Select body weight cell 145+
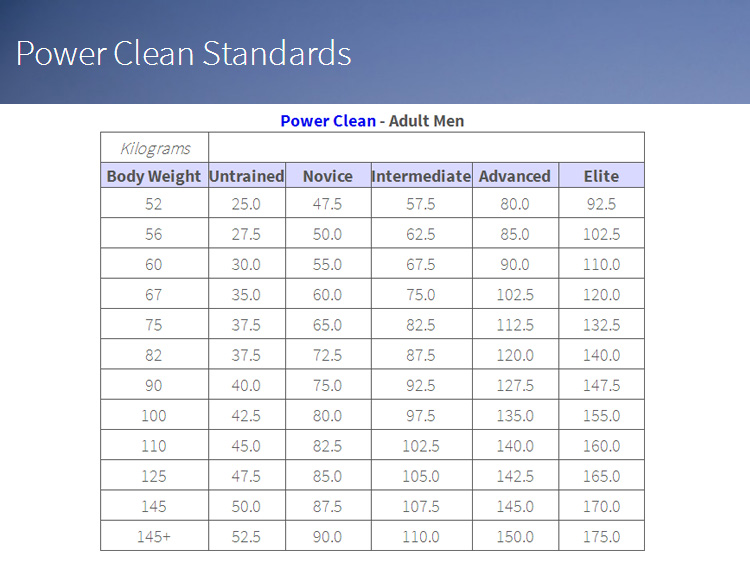Image resolution: width=750 pixels, height=563 pixels. coord(154,537)
